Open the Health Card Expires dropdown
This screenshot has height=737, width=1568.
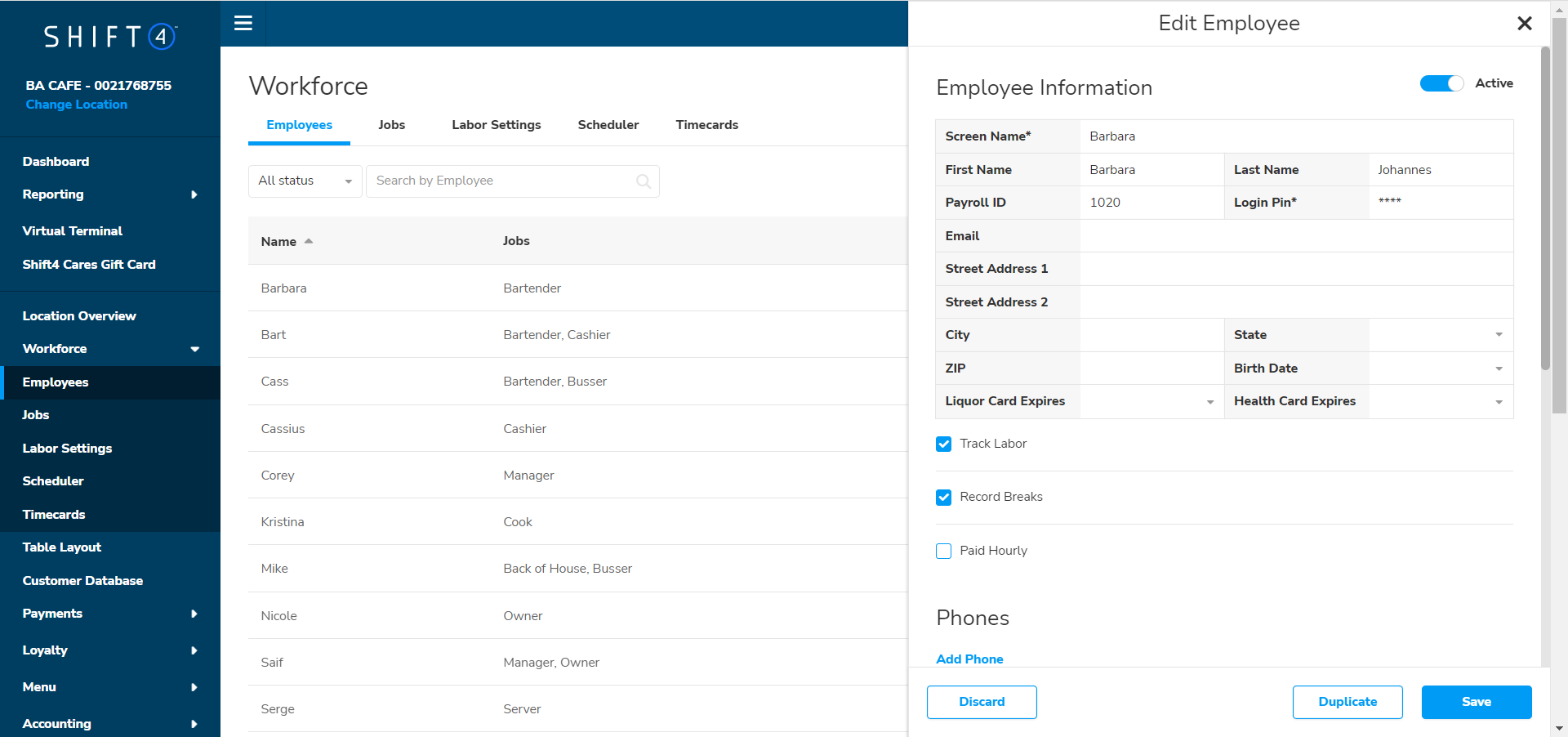(1441, 401)
